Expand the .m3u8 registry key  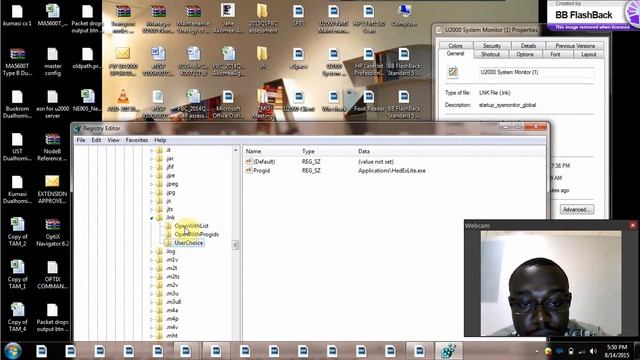pyautogui.click(x=152, y=302)
